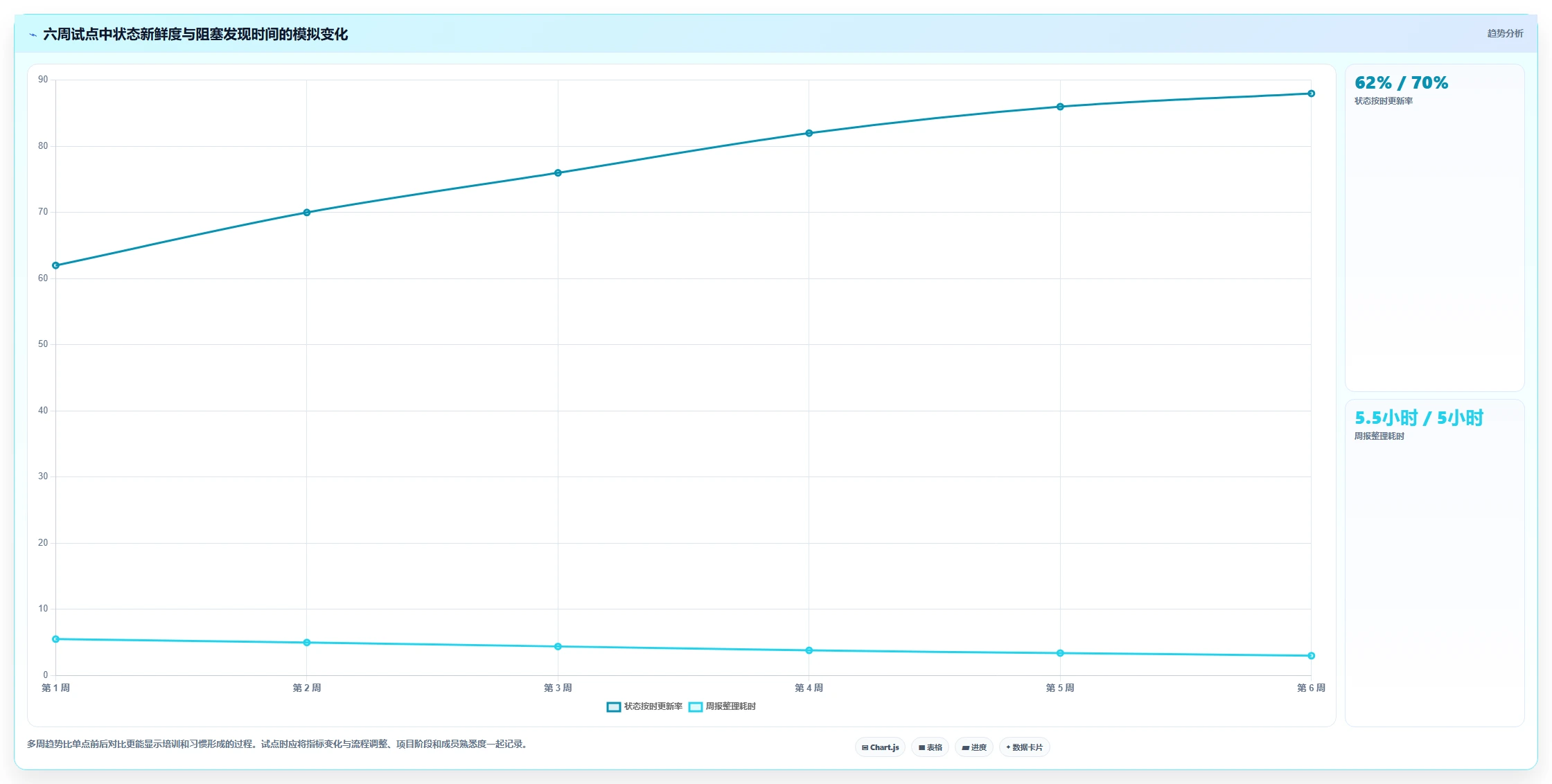
Task: Click the chart title 六周试点中状态新鲜度与阻塞发现时间的模拟变化
Action: (x=195, y=35)
